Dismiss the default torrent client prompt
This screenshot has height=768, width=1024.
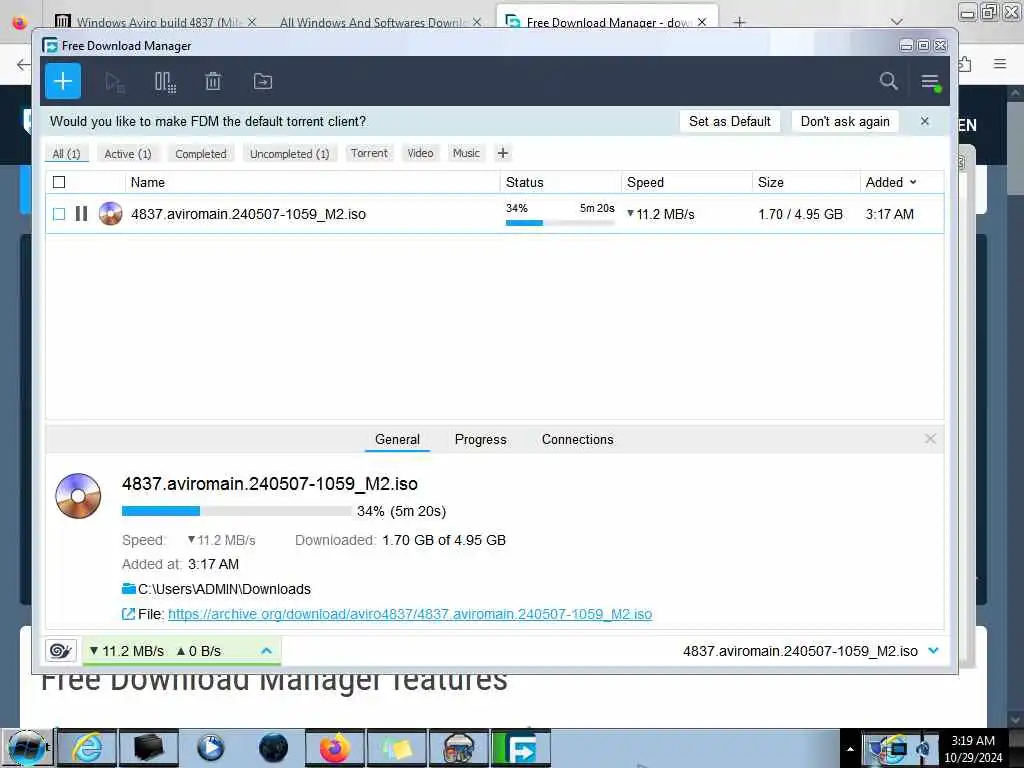pos(925,121)
